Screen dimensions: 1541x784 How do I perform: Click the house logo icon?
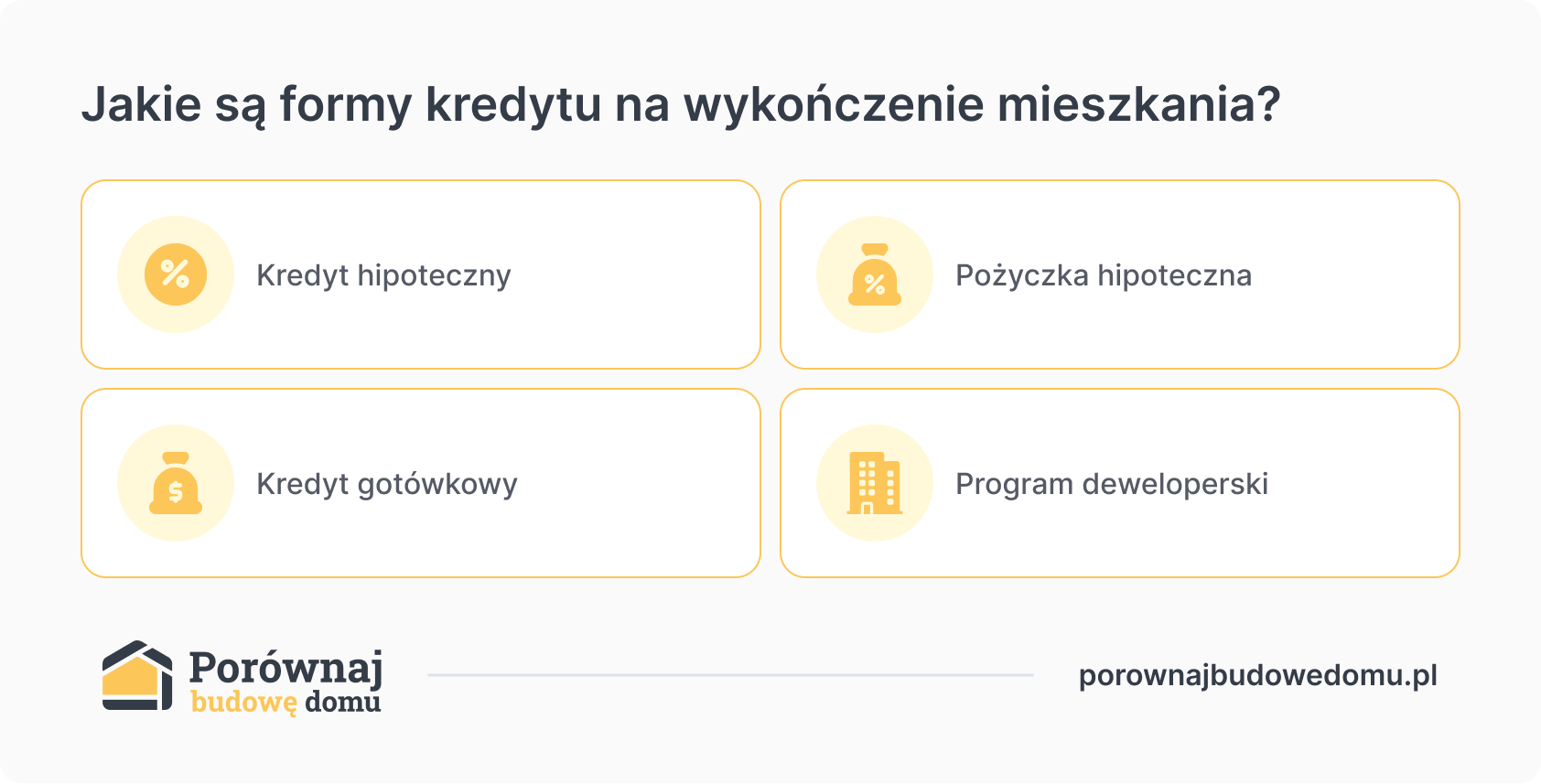[x=137, y=676]
